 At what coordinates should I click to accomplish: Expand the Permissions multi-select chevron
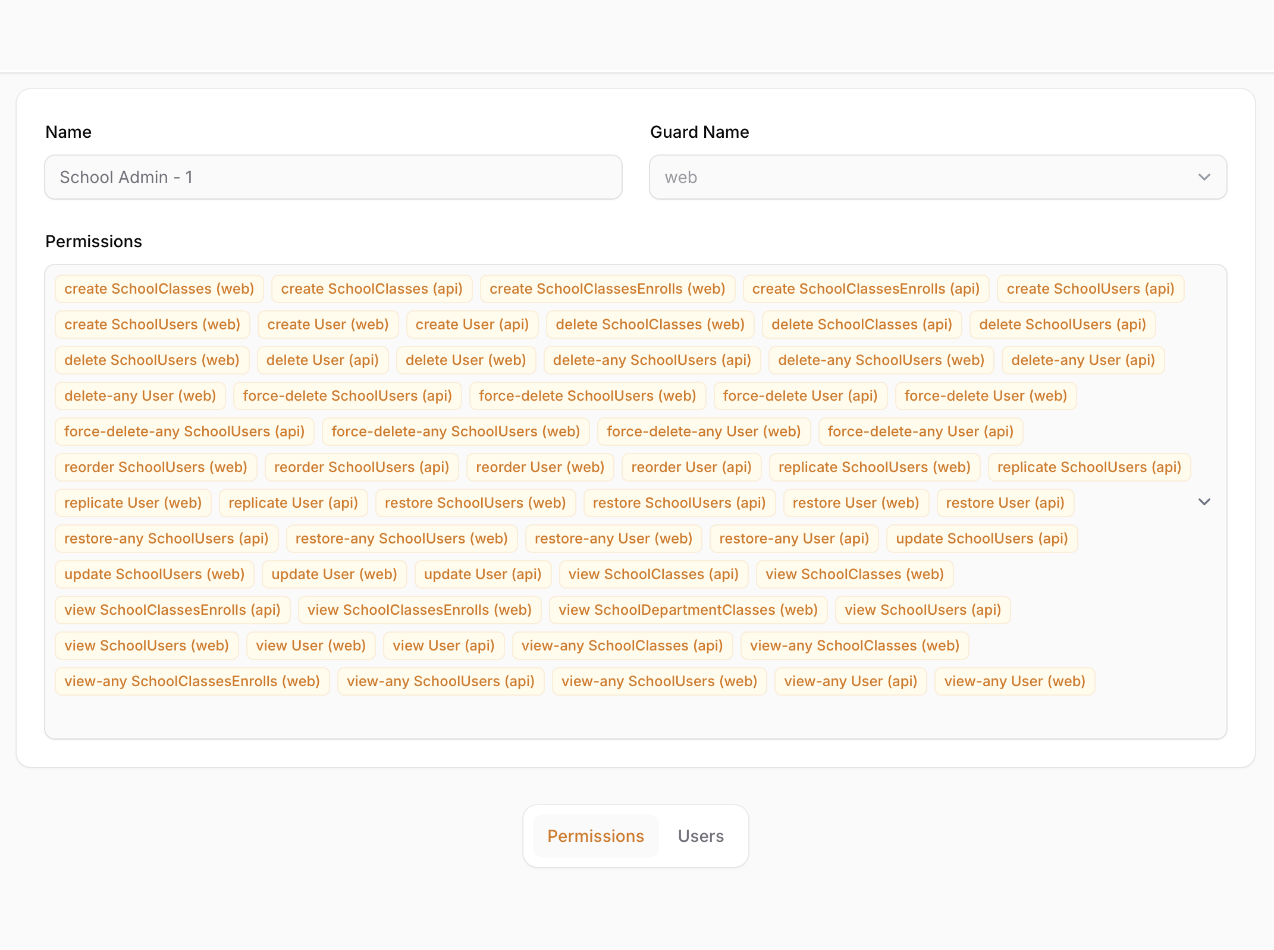pos(1204,502)
